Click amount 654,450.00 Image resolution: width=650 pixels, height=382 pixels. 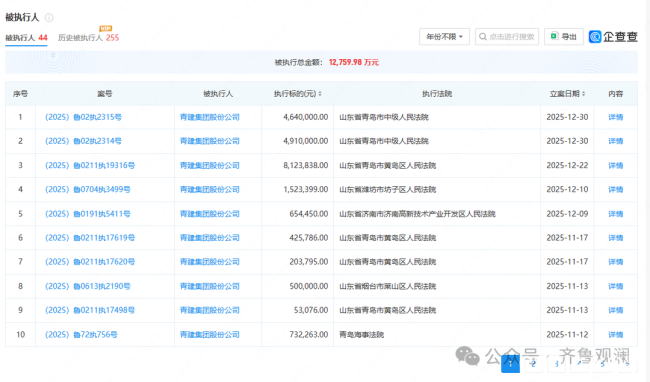click(308, 214)
